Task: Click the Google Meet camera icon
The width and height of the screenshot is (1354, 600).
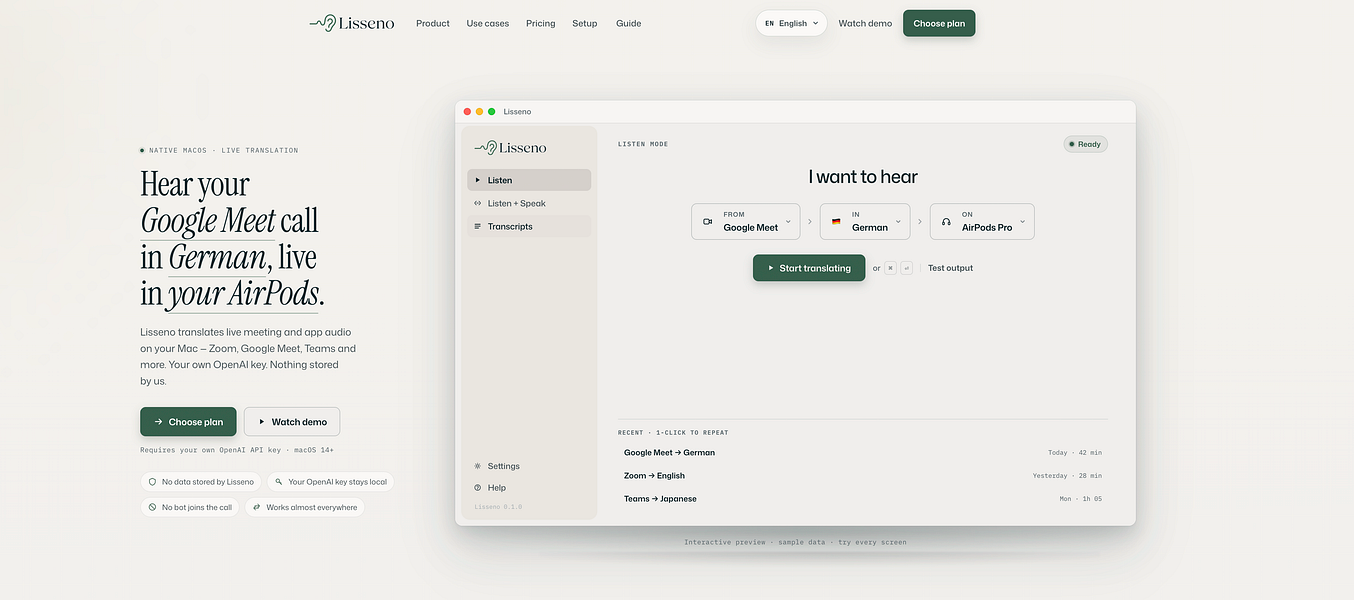Action: click(707, 222)
